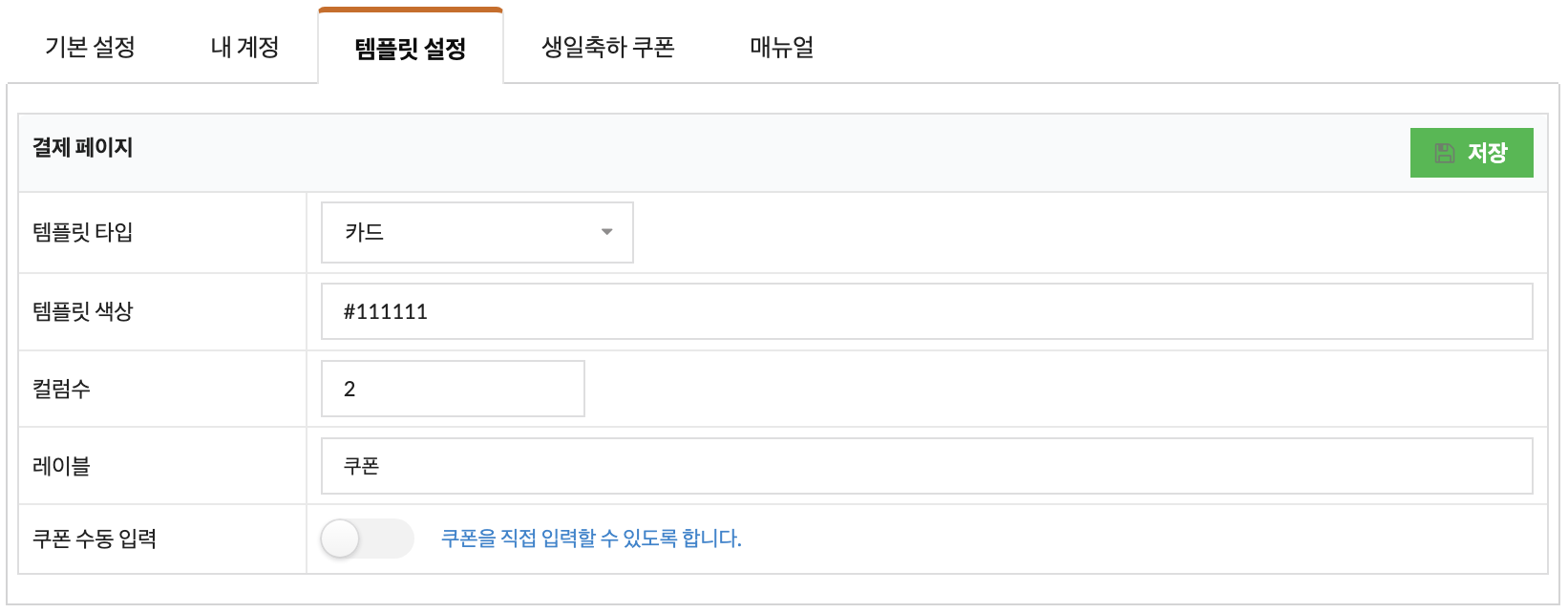Viewport: 1568px width, 613px height.
Task: Click the 컬럼수 row label
Action: coord(61,389)
